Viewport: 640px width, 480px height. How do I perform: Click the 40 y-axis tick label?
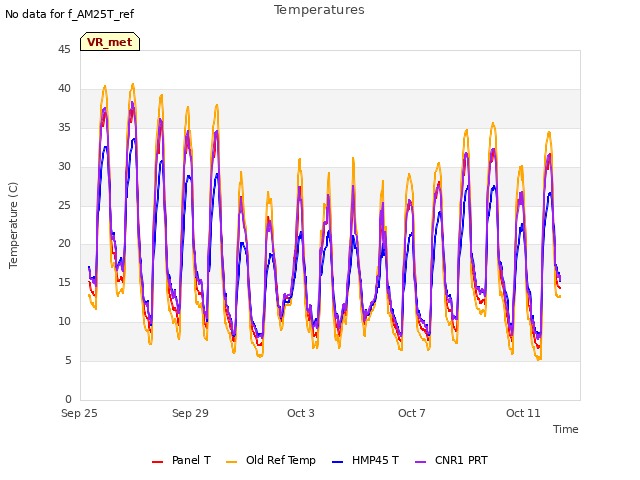(64, 88)
